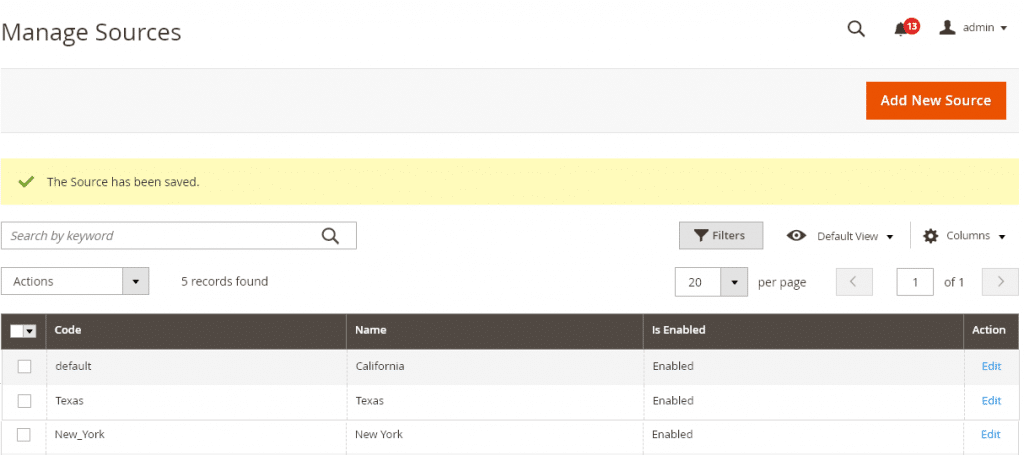Sort by the Name column header
Viewport: 1024px width, 455px height.
tap(371, 330)
